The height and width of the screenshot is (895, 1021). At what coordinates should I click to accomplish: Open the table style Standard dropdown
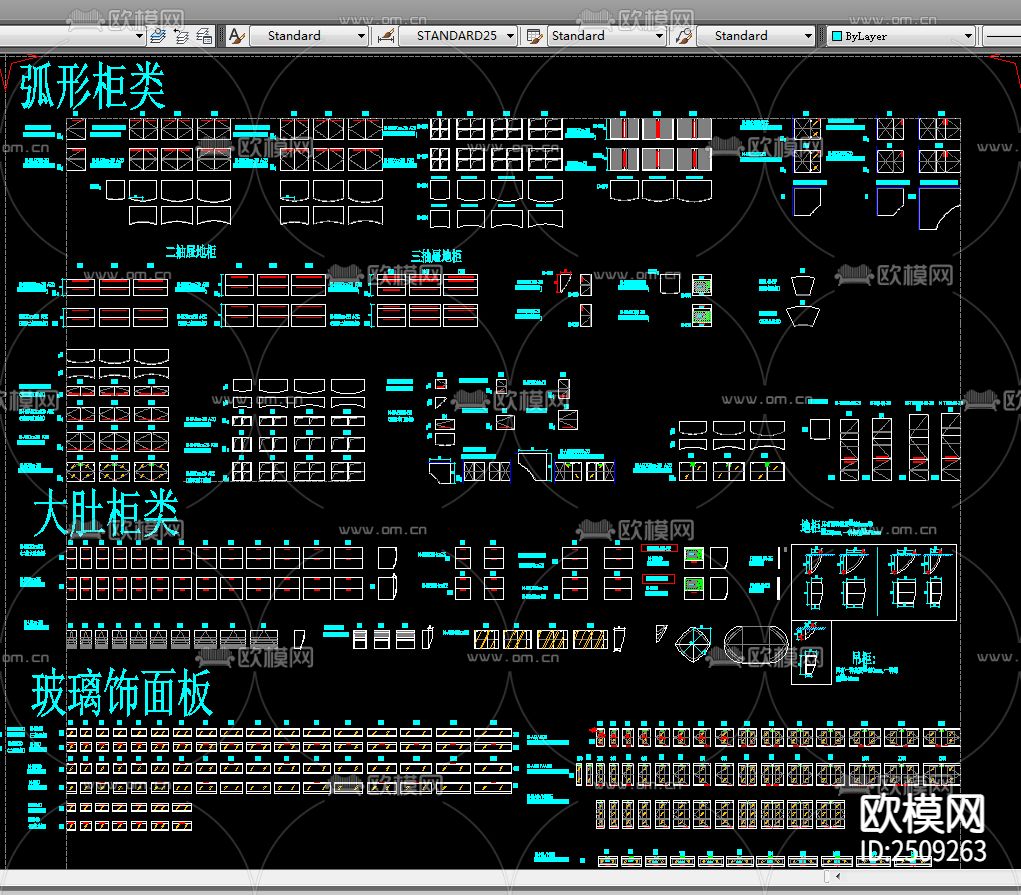coord(607,36)
